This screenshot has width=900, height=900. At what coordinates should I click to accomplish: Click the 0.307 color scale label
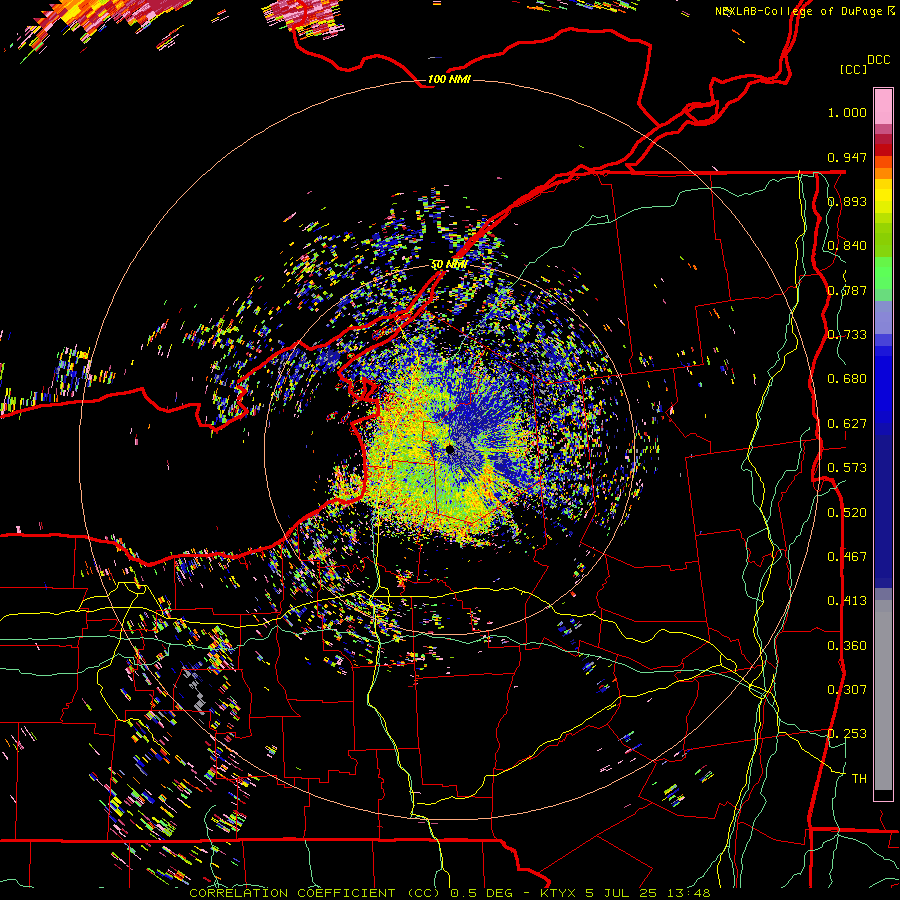click(x=847, y=690)
